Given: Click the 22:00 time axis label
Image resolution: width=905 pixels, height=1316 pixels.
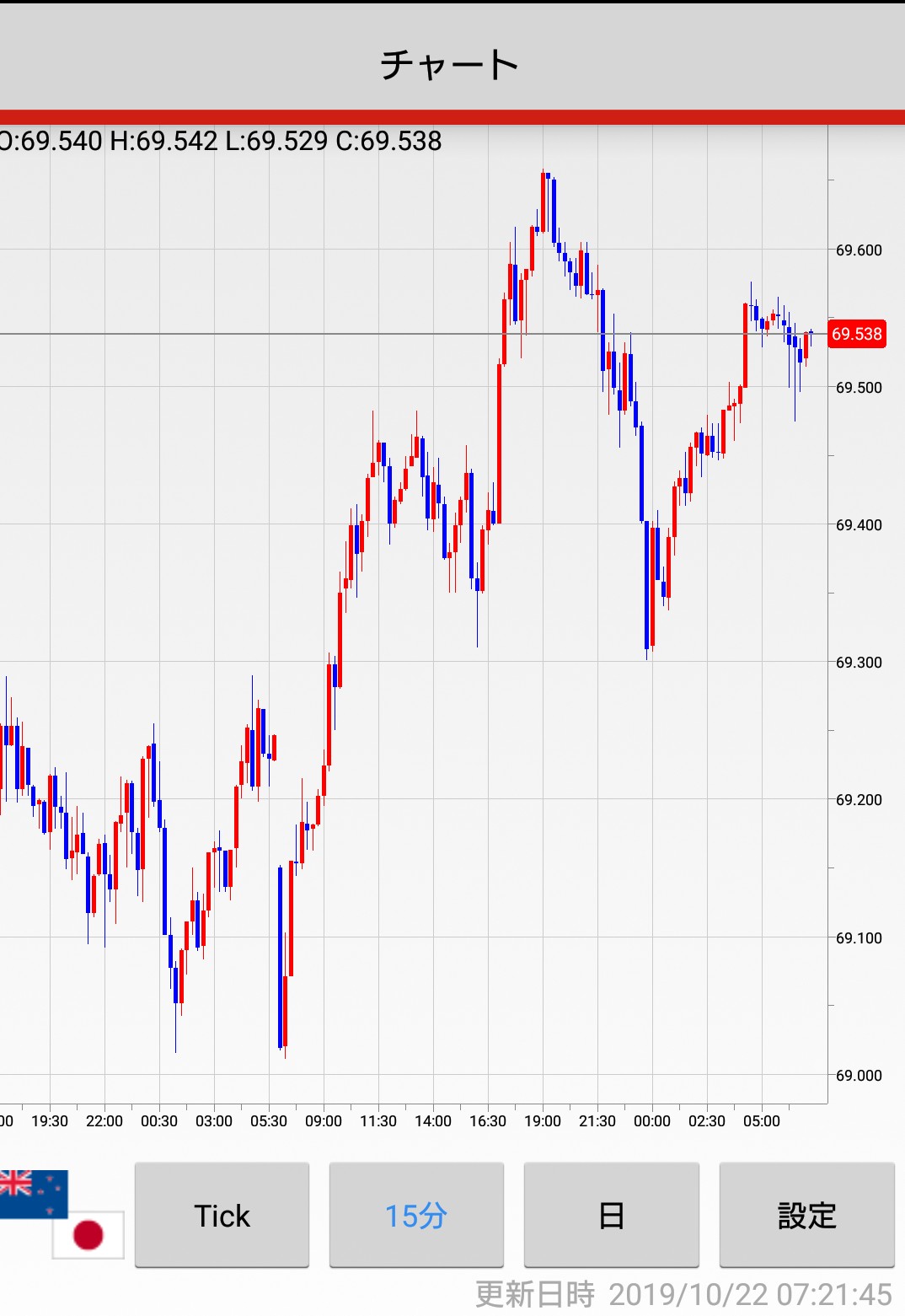Looking at the screenshot, I should 104,1121.
